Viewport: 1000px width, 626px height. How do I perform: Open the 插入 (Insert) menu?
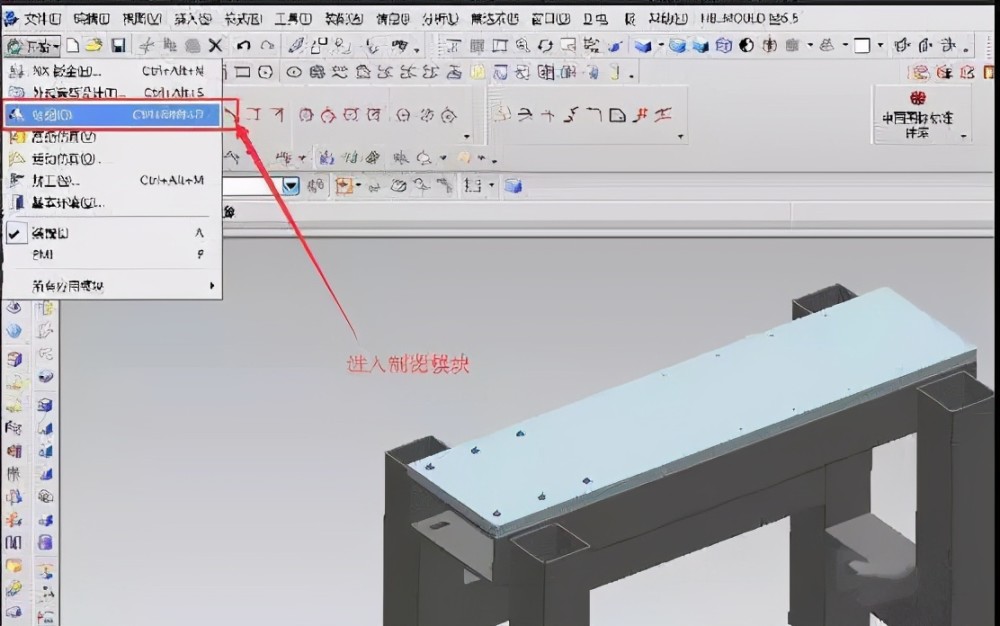click(192, 18)
